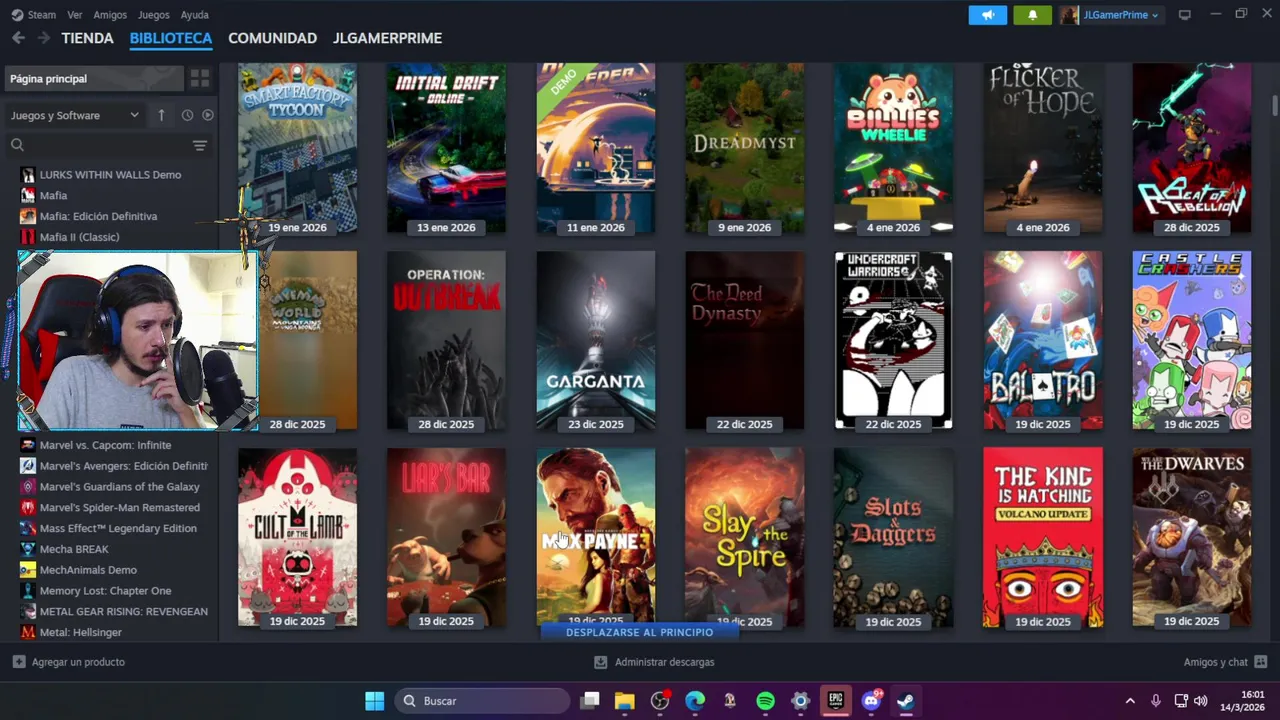
Task: Switch to the TIENDA tab
Action: click(x=87, y=38)
